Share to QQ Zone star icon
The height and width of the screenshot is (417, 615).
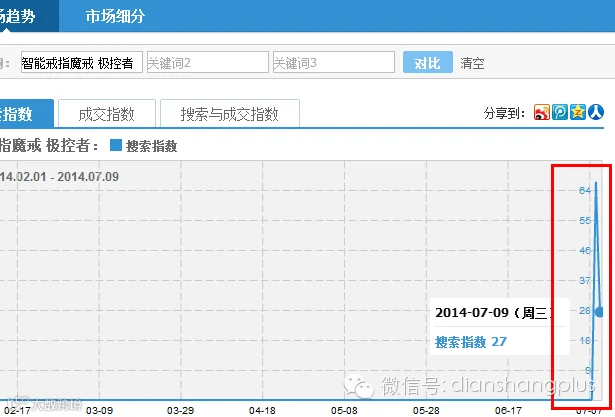click(x=578, y=113)
